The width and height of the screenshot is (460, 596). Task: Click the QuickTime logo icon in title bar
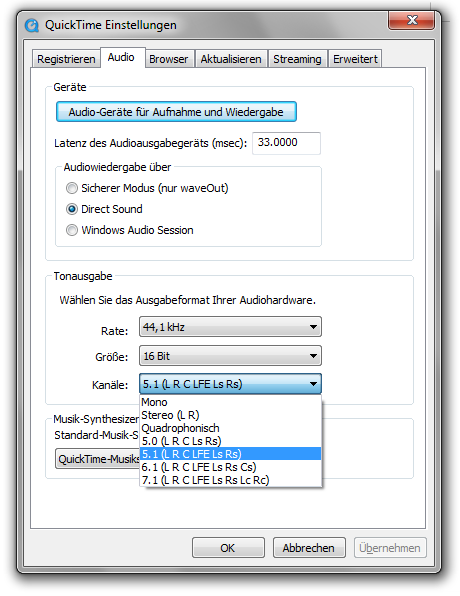click(32, 25)
